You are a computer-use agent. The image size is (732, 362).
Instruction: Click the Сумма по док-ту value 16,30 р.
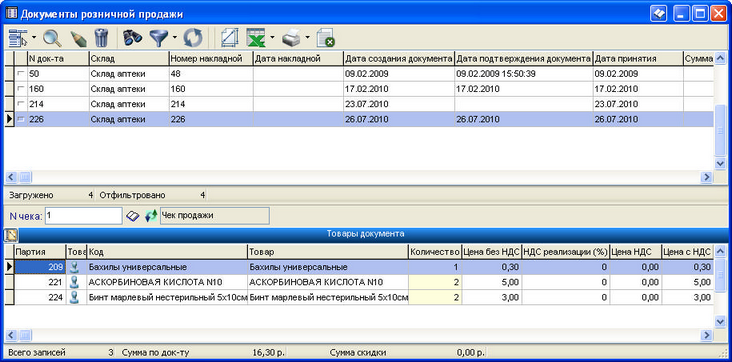pyautogui.click(x=268, y=353)
